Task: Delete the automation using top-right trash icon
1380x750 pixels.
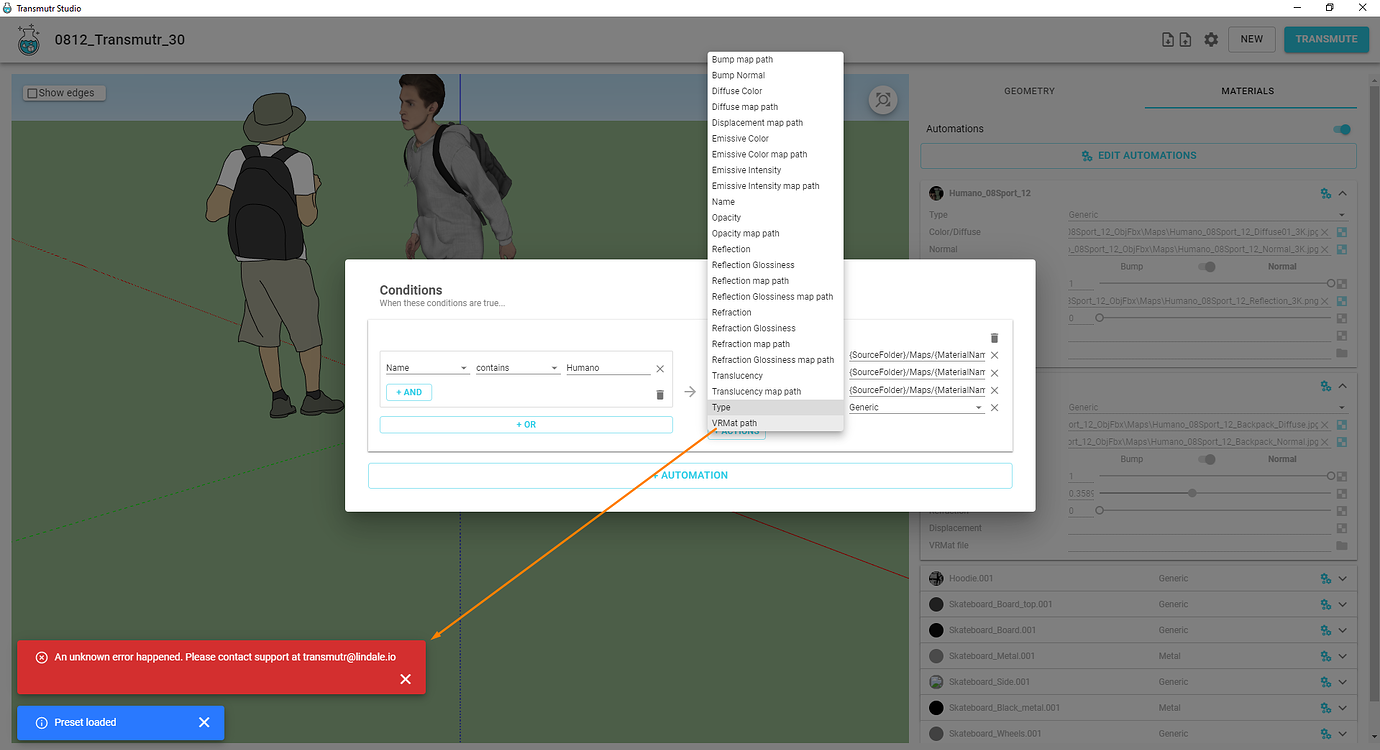Action: (994, 339)
